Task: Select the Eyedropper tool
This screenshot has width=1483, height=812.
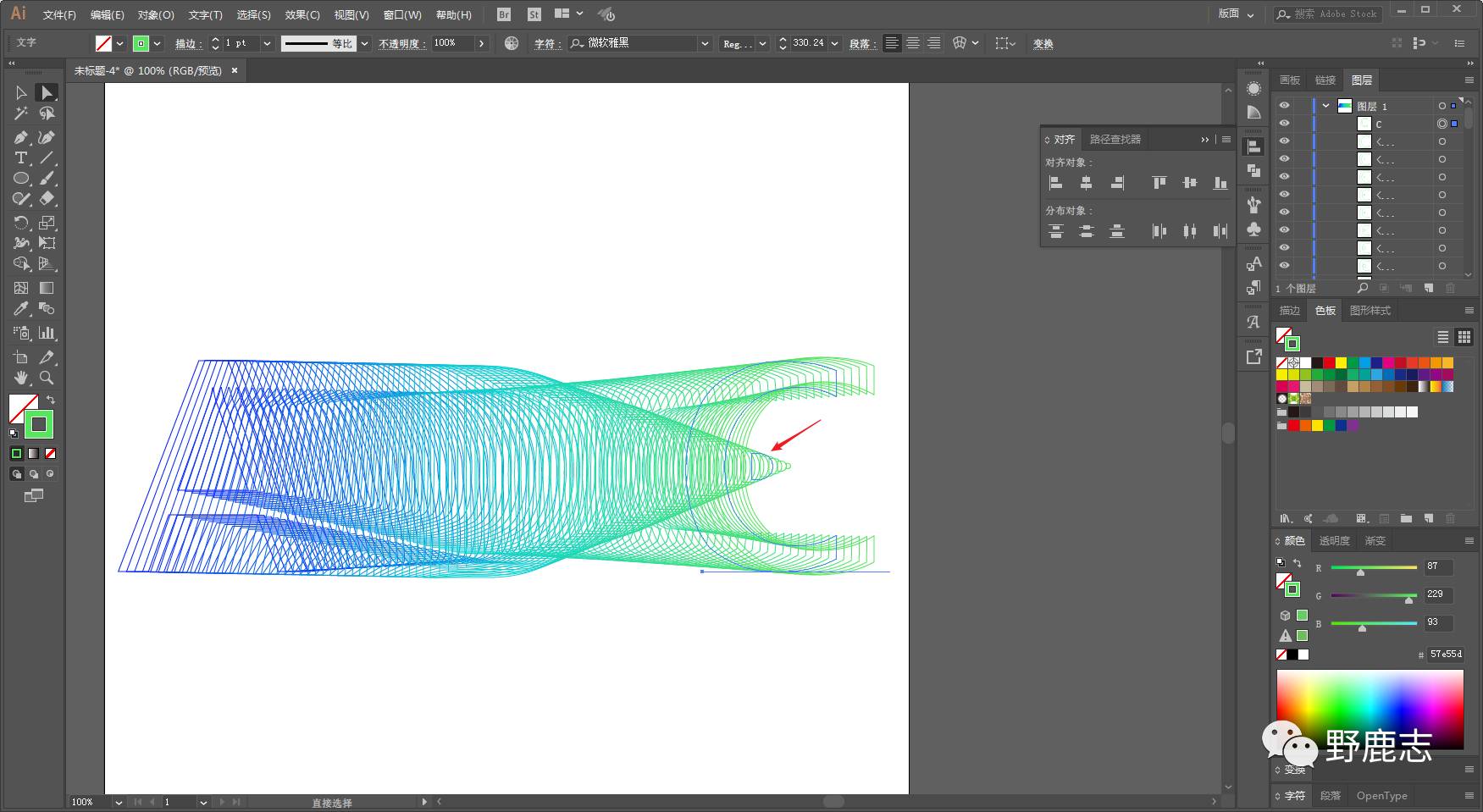Action: pyautogui.click(x=21, y=309)
